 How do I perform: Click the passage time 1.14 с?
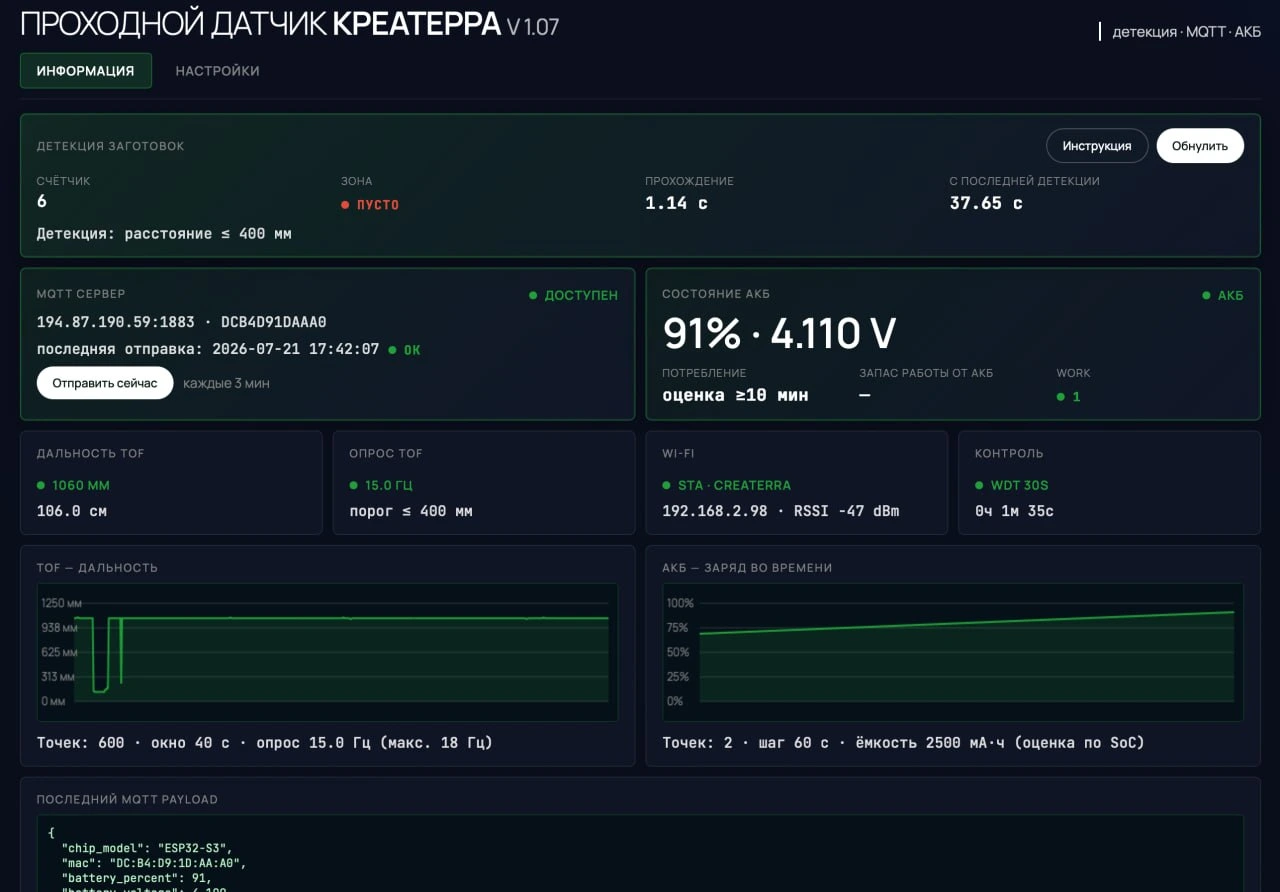[676, 203]
